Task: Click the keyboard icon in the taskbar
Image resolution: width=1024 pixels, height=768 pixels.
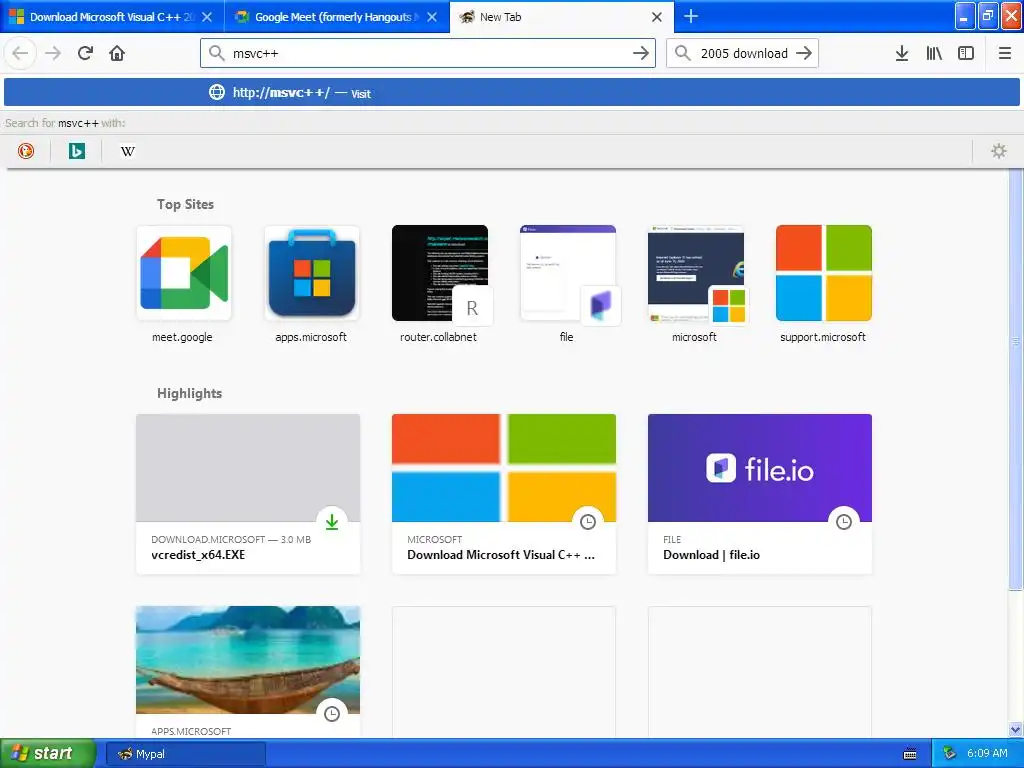Action: click(x=909, y=754)
